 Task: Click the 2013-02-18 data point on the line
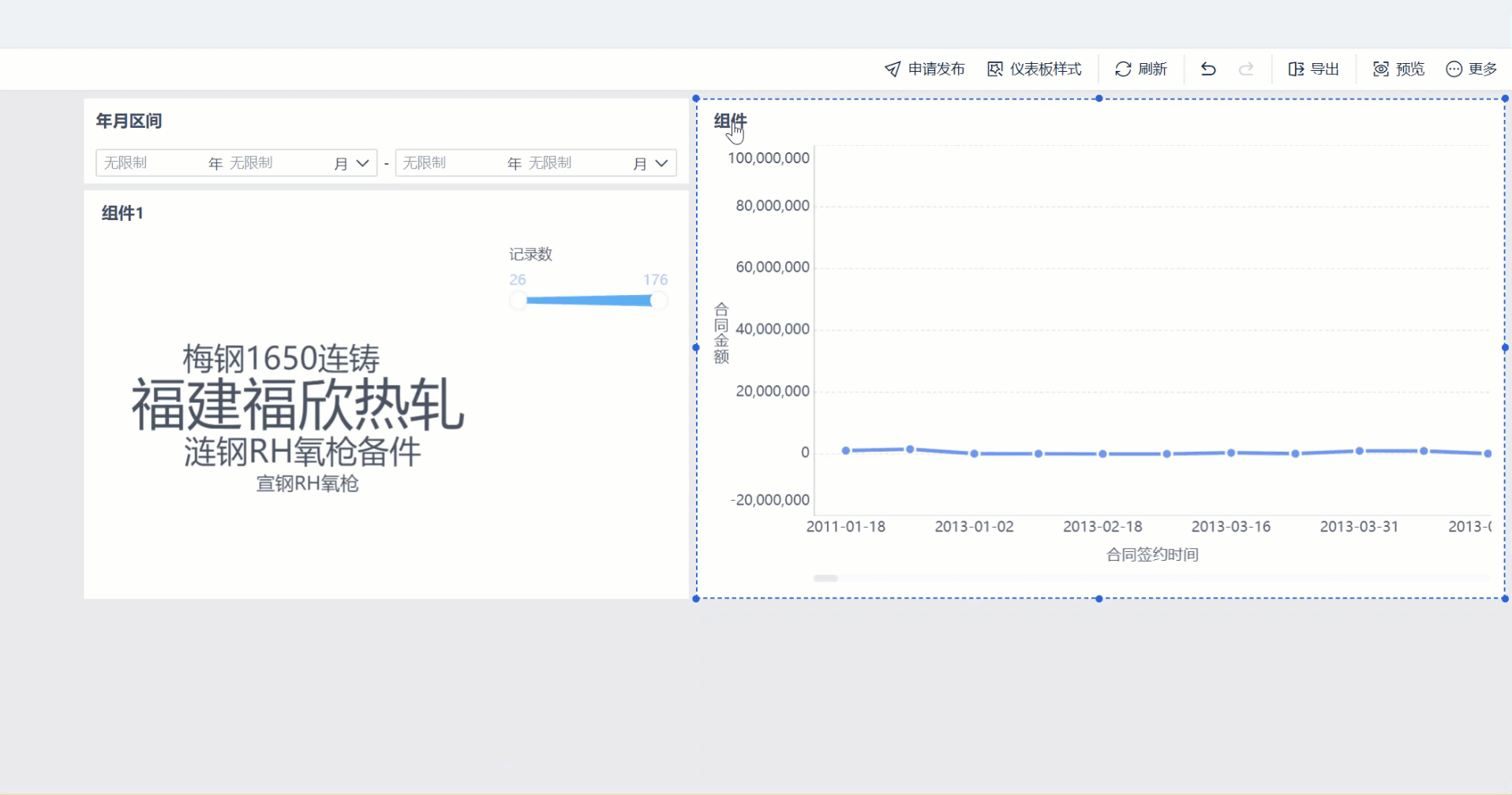(1102, 453)
